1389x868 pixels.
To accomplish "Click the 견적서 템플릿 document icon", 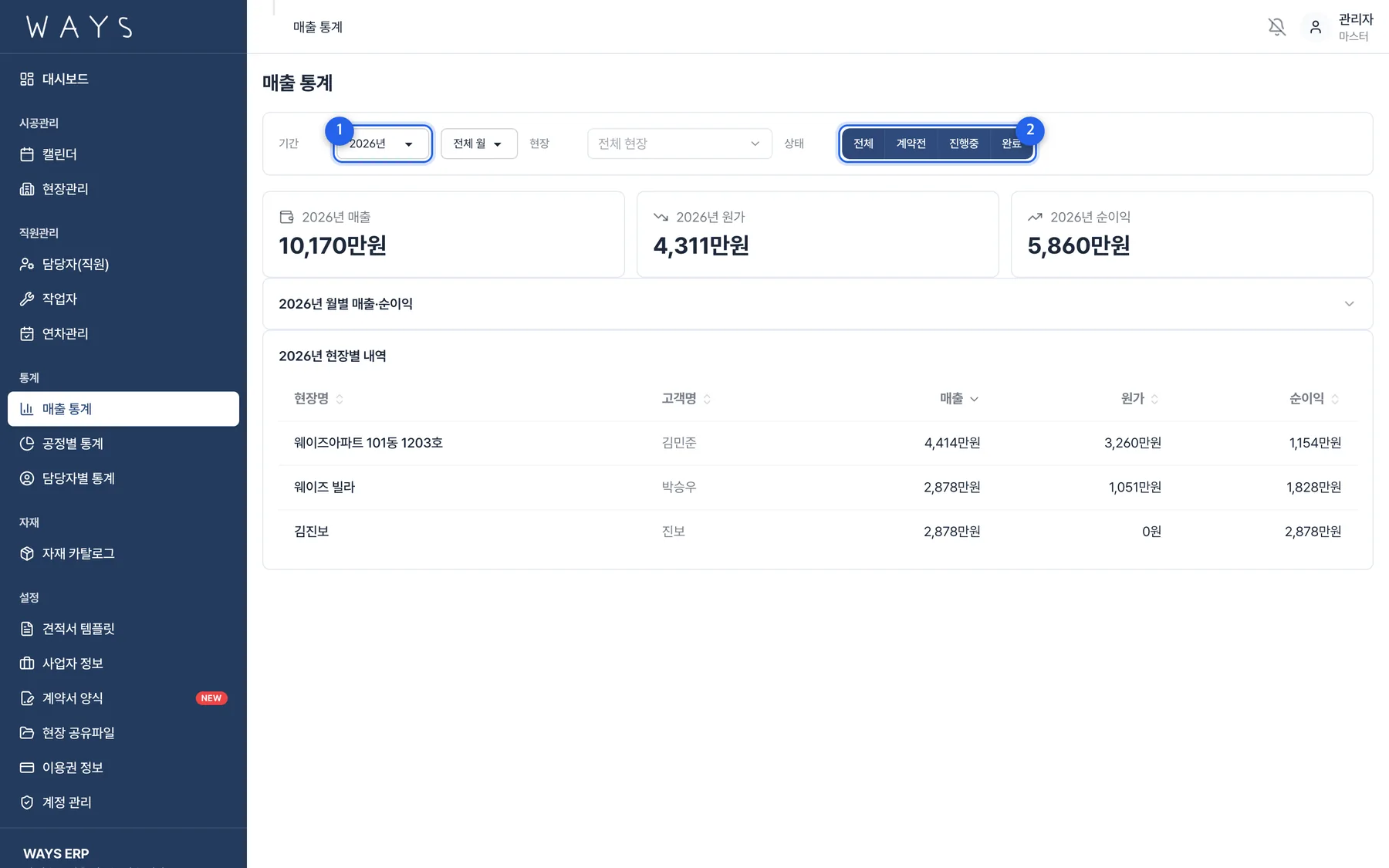I will tap(27, 629).
